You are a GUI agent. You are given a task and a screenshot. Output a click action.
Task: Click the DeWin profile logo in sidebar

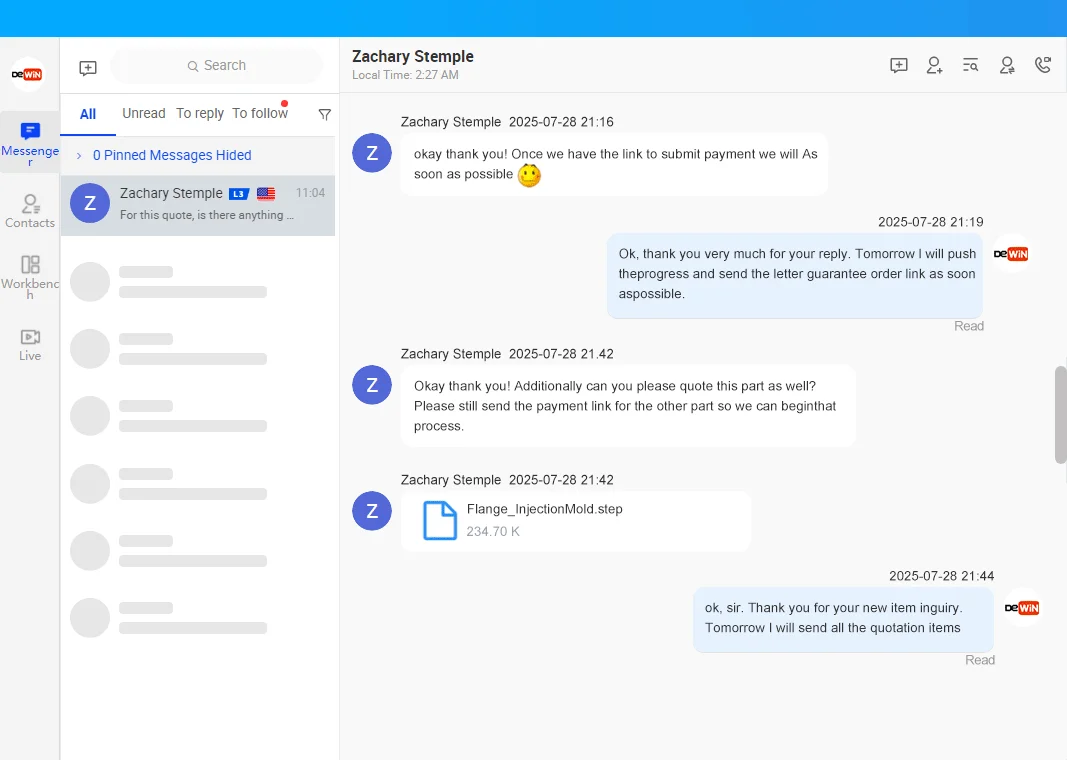[28, 74]
